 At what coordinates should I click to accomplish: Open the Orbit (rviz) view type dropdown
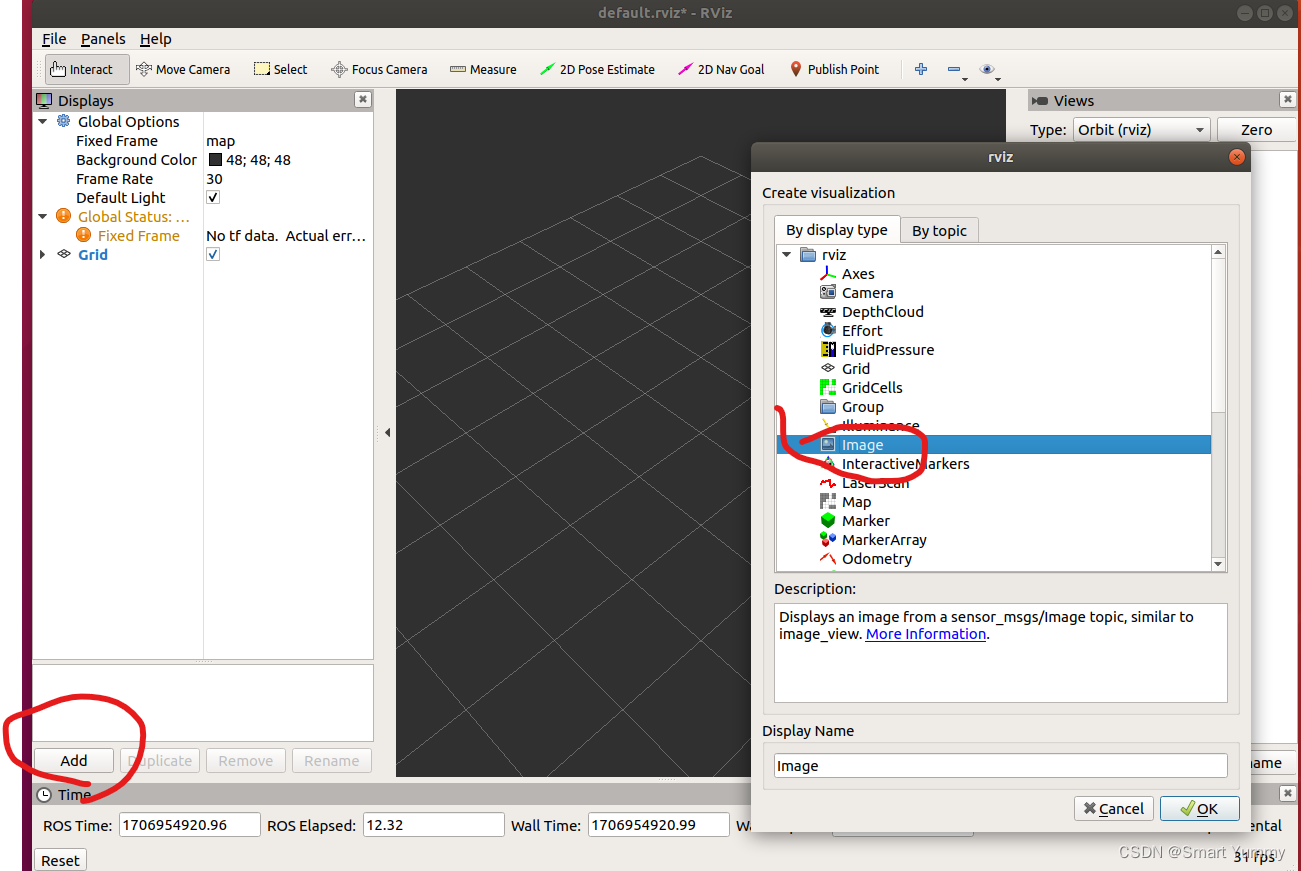coord(1140,129)
